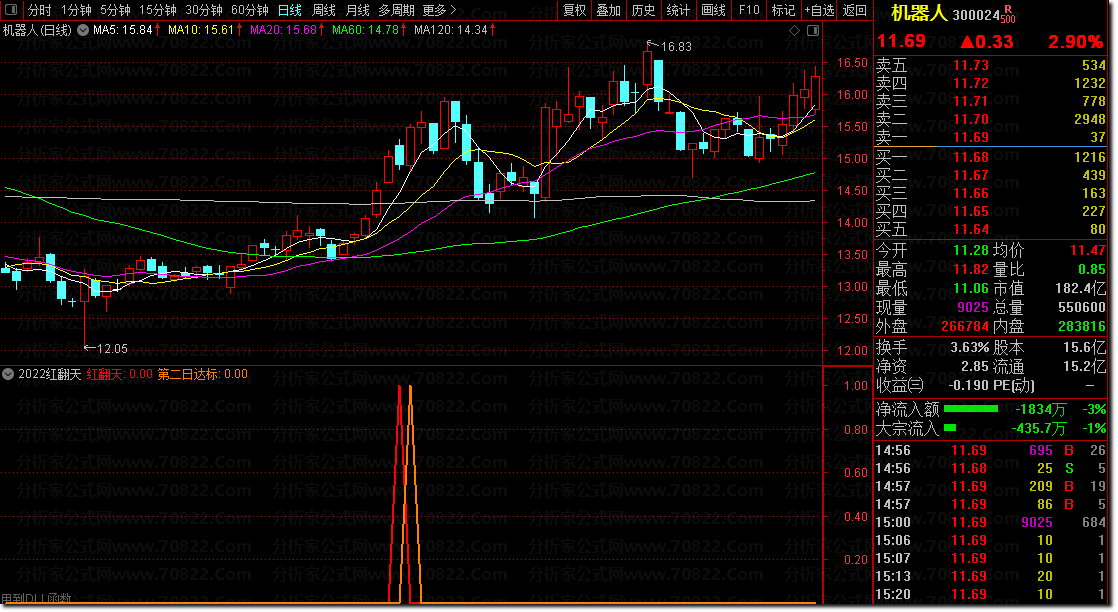Click the R 500 margin badge beside 300024
The image size is (1118, 612).
tap(1008, 14)
